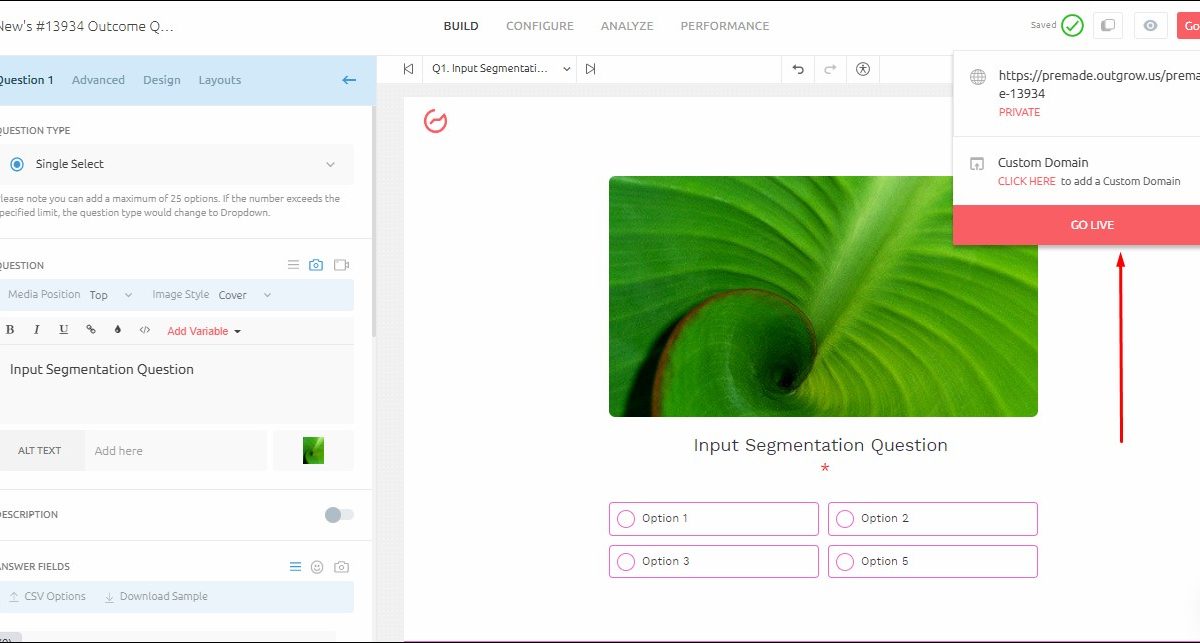Click the text color droplet icon
The image size is (1200, 643).
tap(118, 330)
